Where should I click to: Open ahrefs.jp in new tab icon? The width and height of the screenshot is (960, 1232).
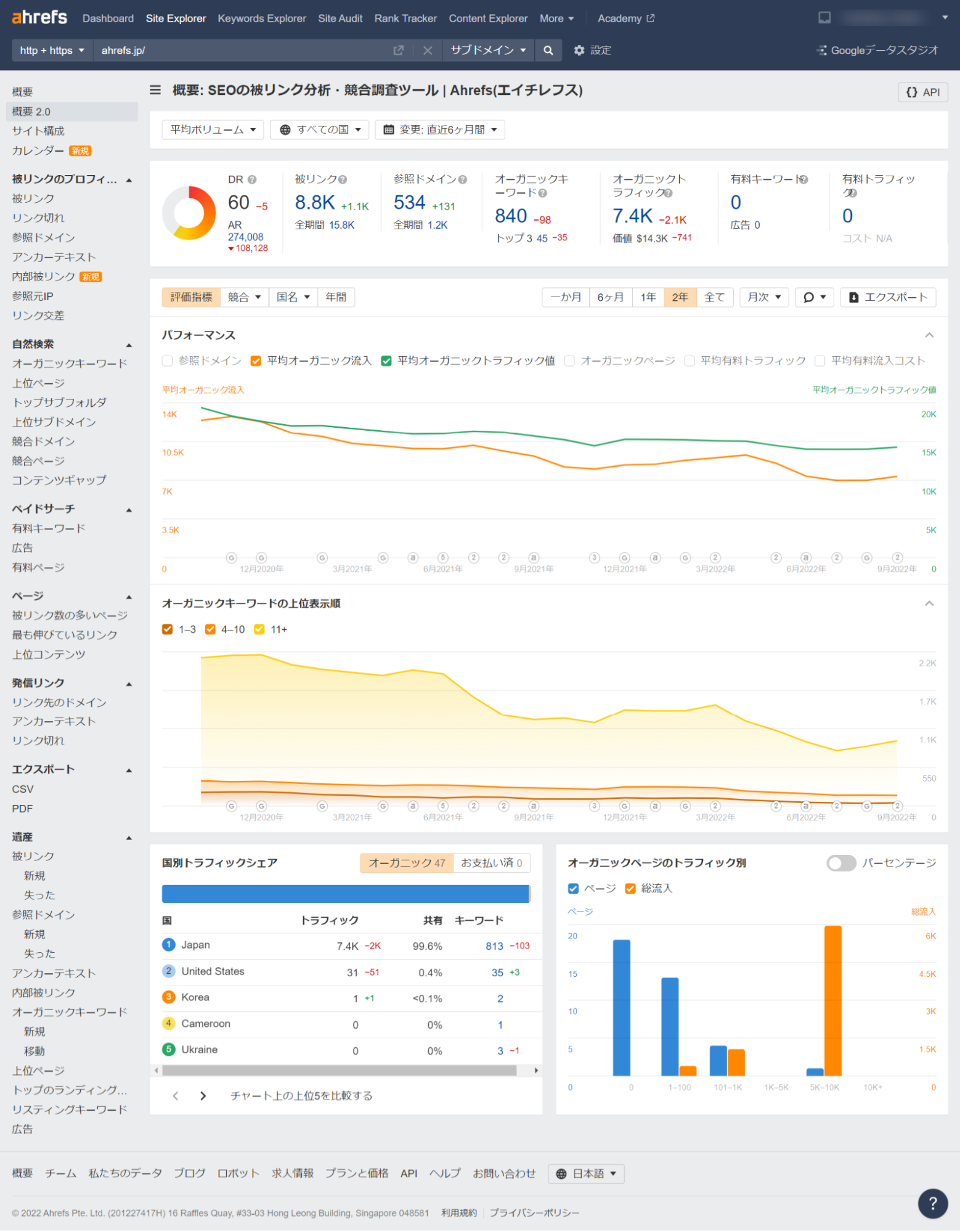point(399,51)
